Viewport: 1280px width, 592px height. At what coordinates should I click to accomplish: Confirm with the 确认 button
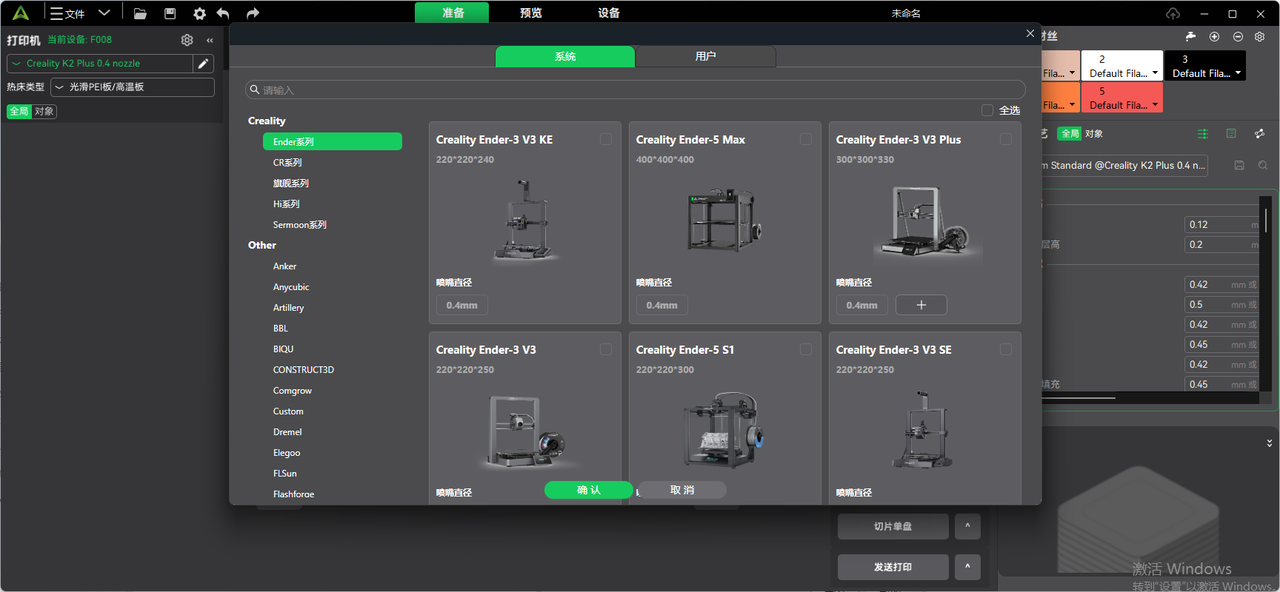pyautogui.click(x=589, y=490)
